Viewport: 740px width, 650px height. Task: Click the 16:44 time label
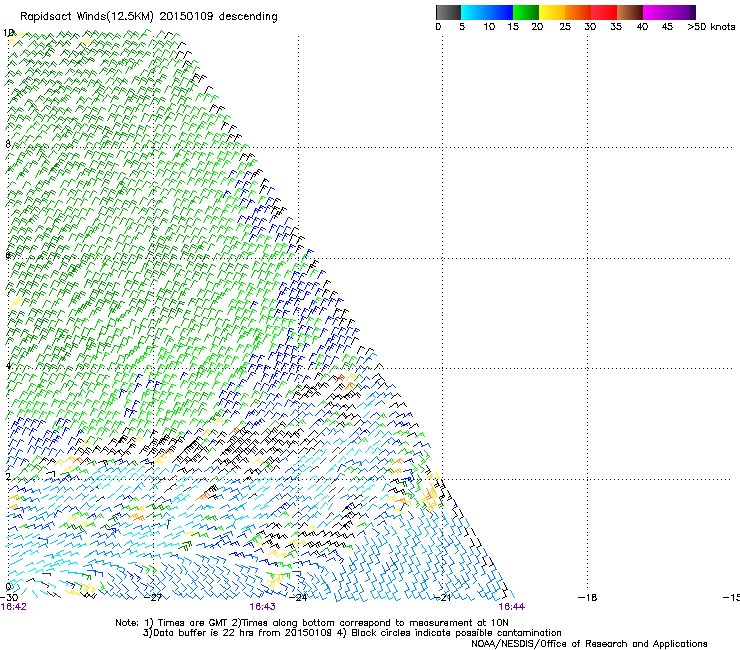[x=512, y=607]
